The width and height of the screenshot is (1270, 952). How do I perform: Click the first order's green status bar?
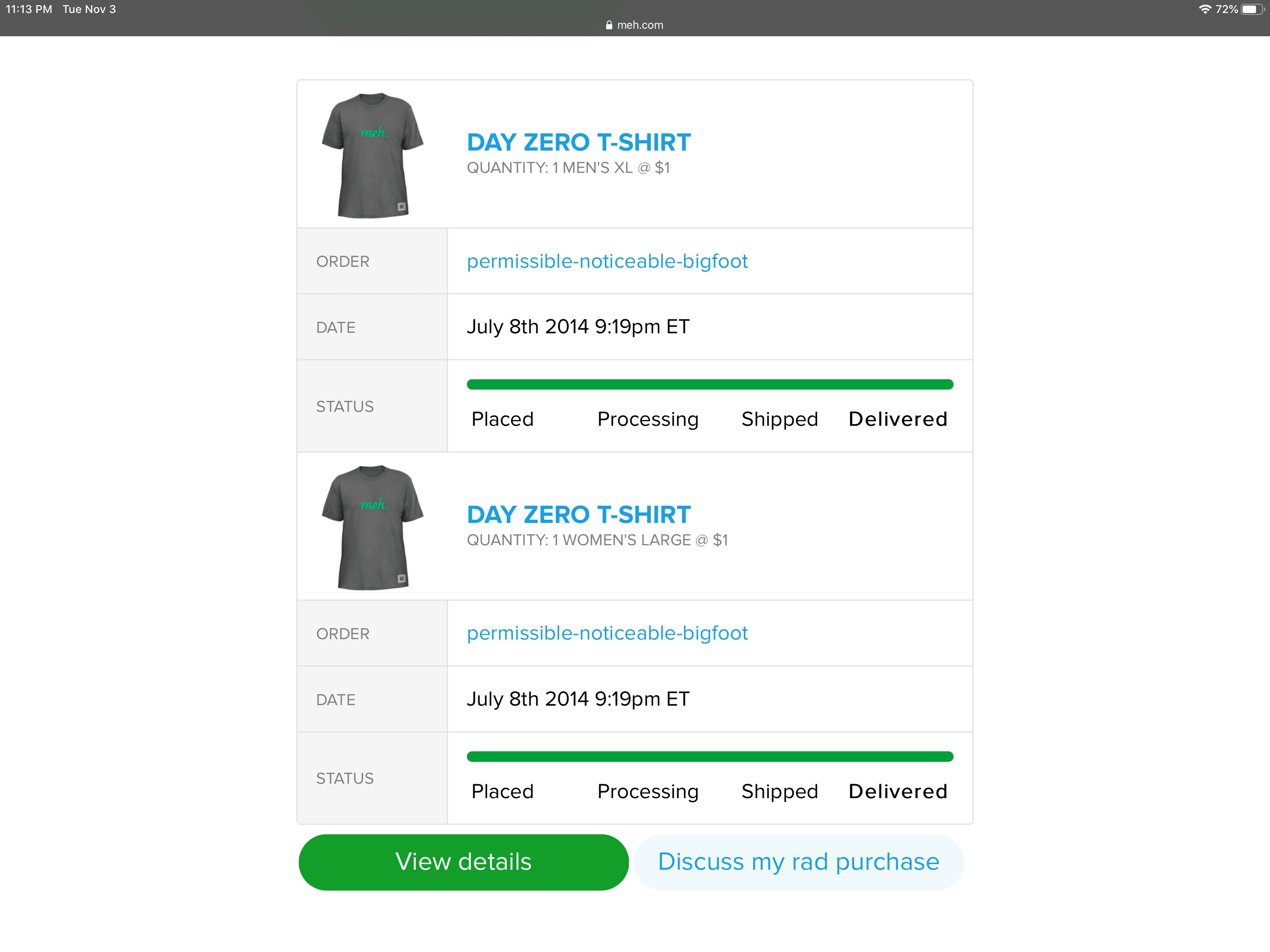tap(710, 385)
